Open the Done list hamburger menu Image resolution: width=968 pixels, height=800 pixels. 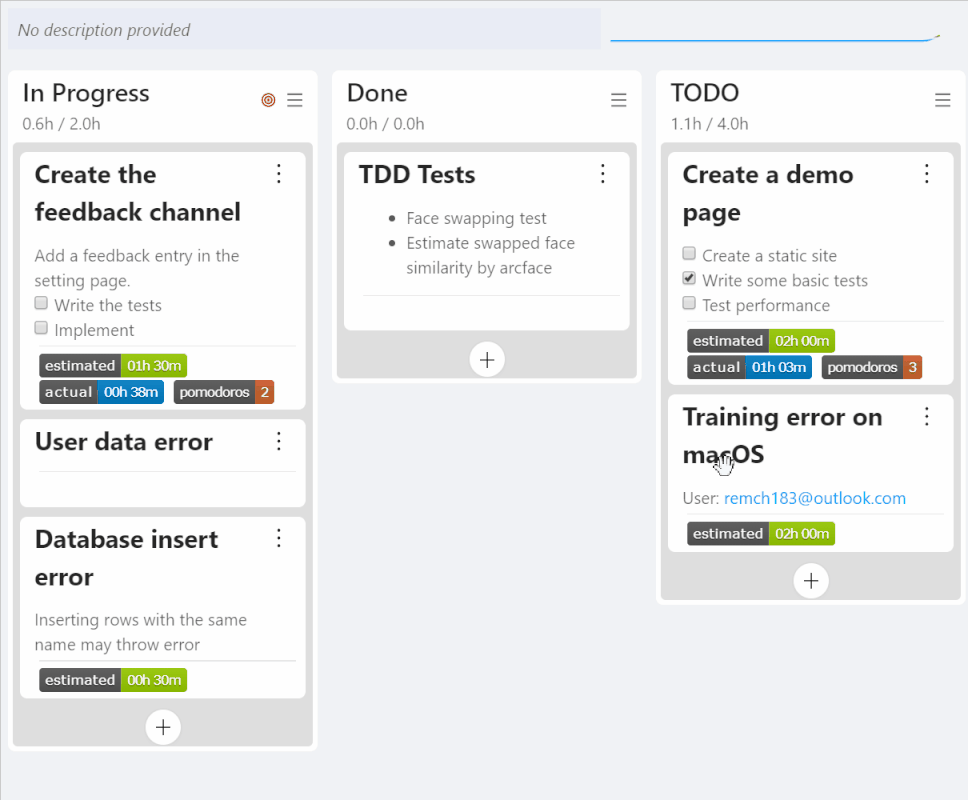pos(619,100)
